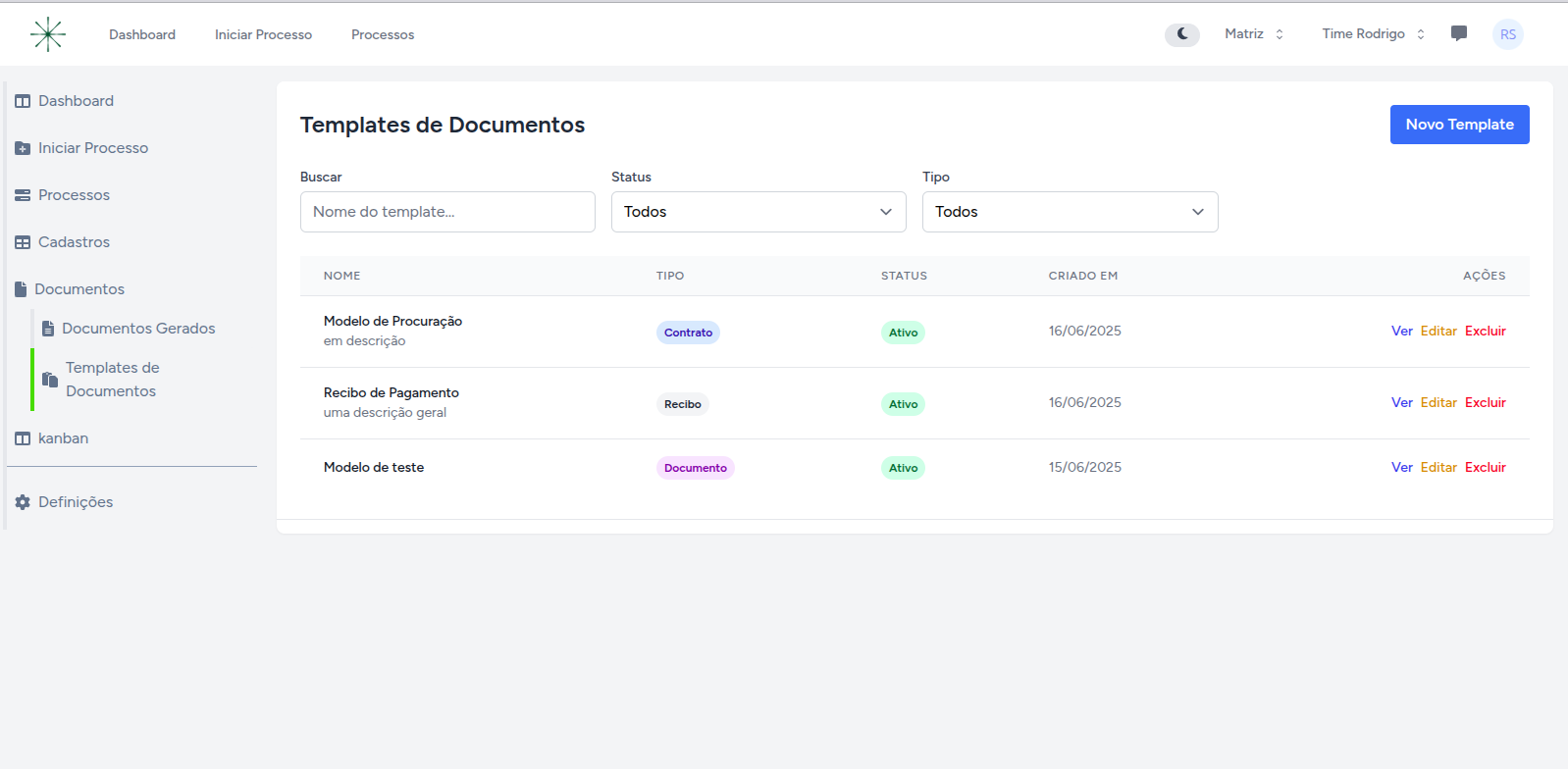Viewport: 1568px width, 770px height.
Task: Select Iniciar Processo label in sidebar
Action: 93,148
